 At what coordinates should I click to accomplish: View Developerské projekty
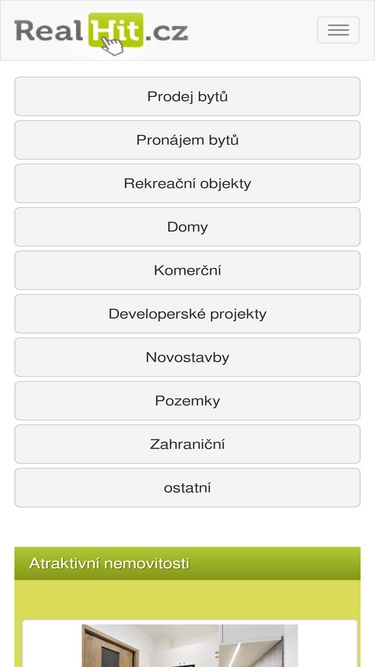[x=188, y=314]
